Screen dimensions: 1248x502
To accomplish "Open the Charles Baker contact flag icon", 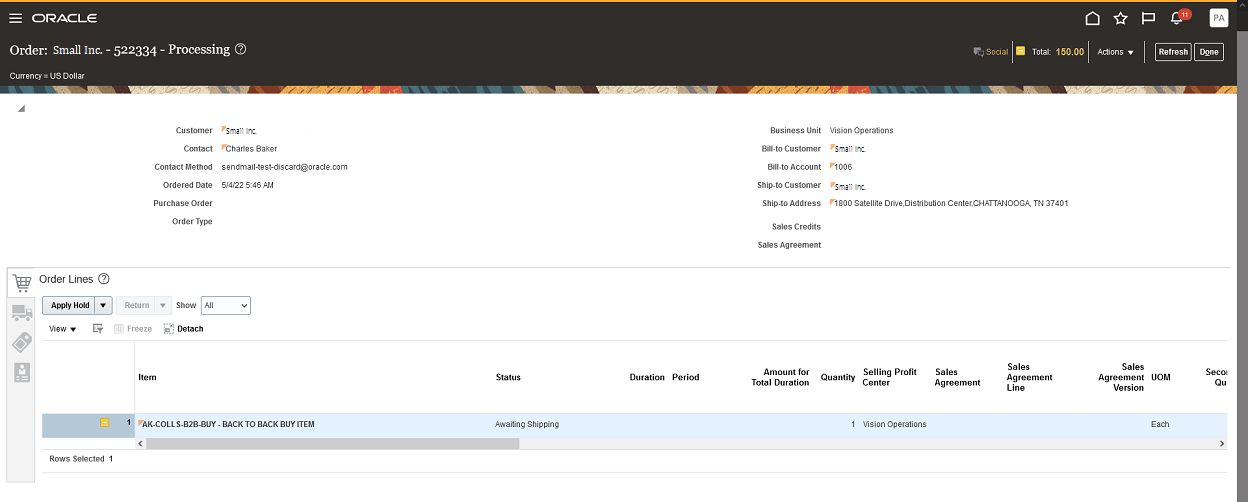I will click(224, 148).
